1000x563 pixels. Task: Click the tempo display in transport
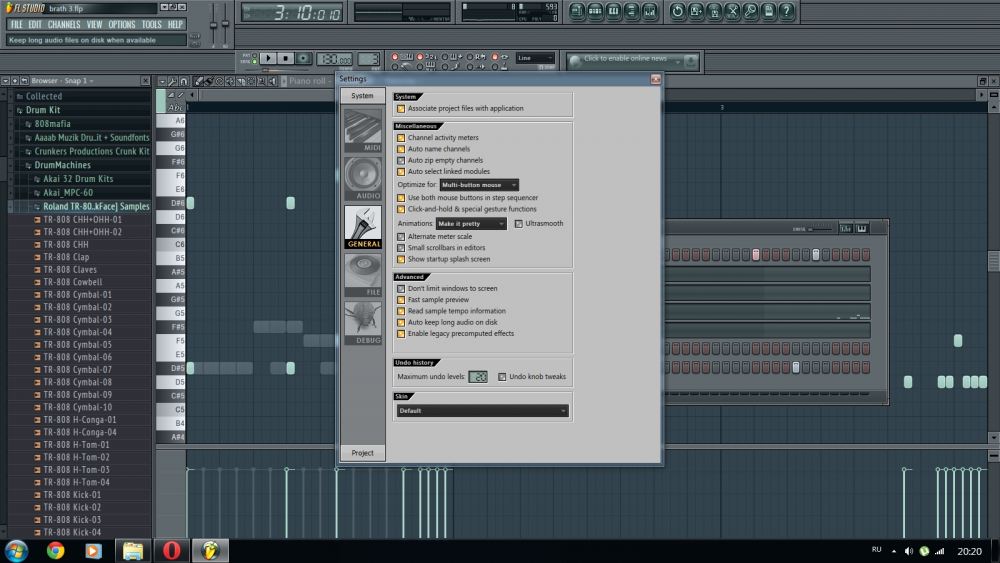click(334, 59)
